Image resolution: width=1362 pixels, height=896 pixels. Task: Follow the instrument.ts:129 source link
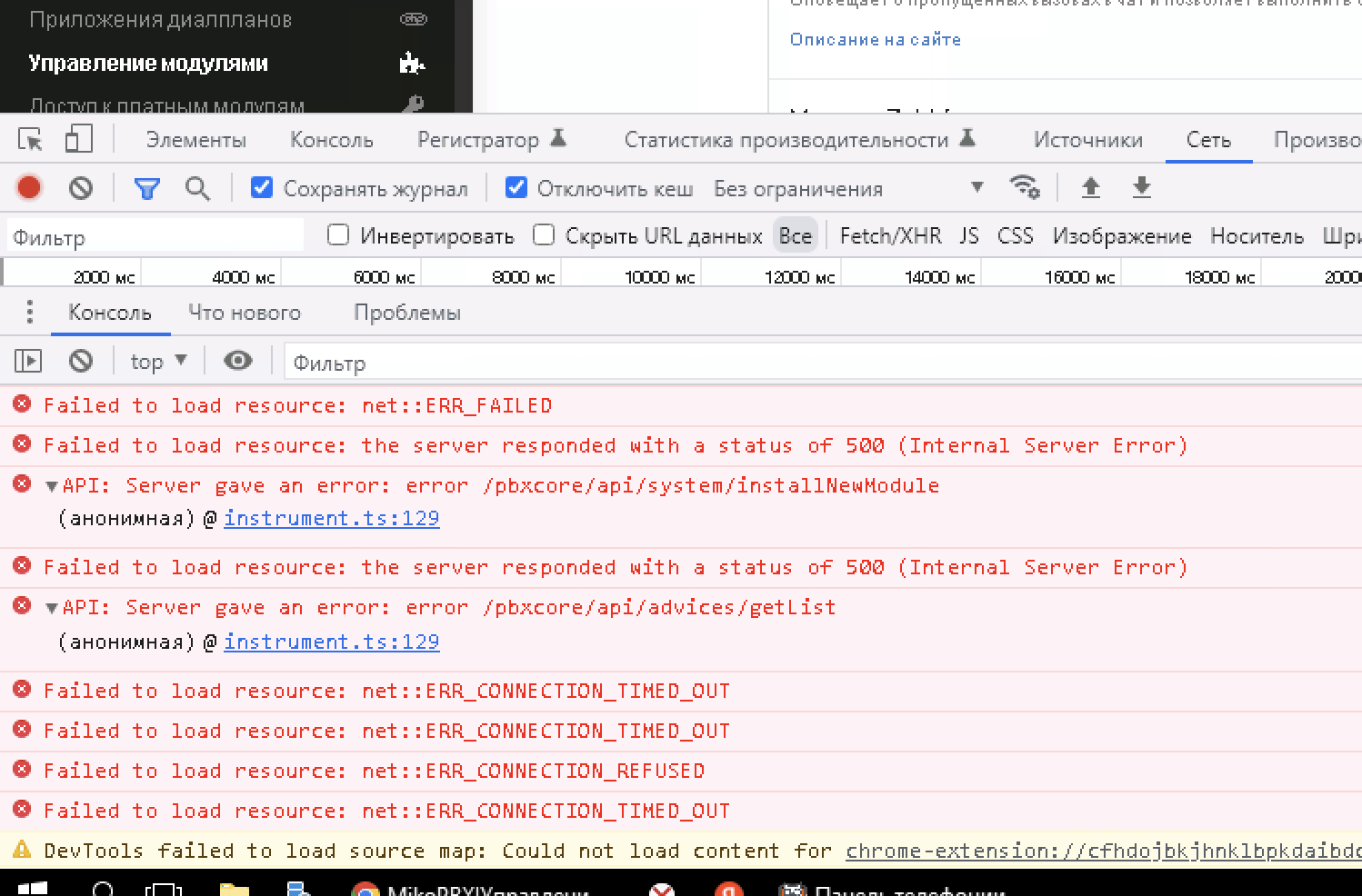(331, 518)
